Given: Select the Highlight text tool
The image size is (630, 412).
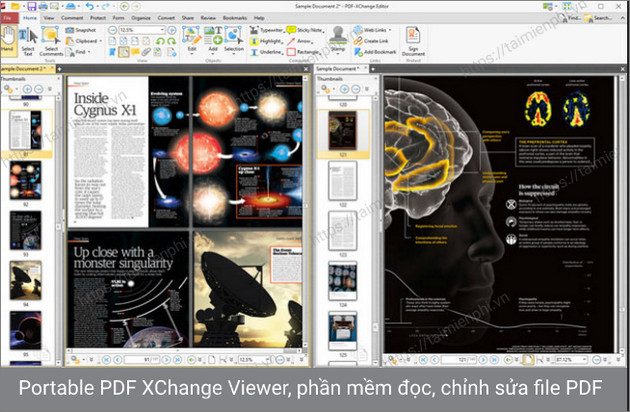Looking at the screenshot, I should pos(266,41).
